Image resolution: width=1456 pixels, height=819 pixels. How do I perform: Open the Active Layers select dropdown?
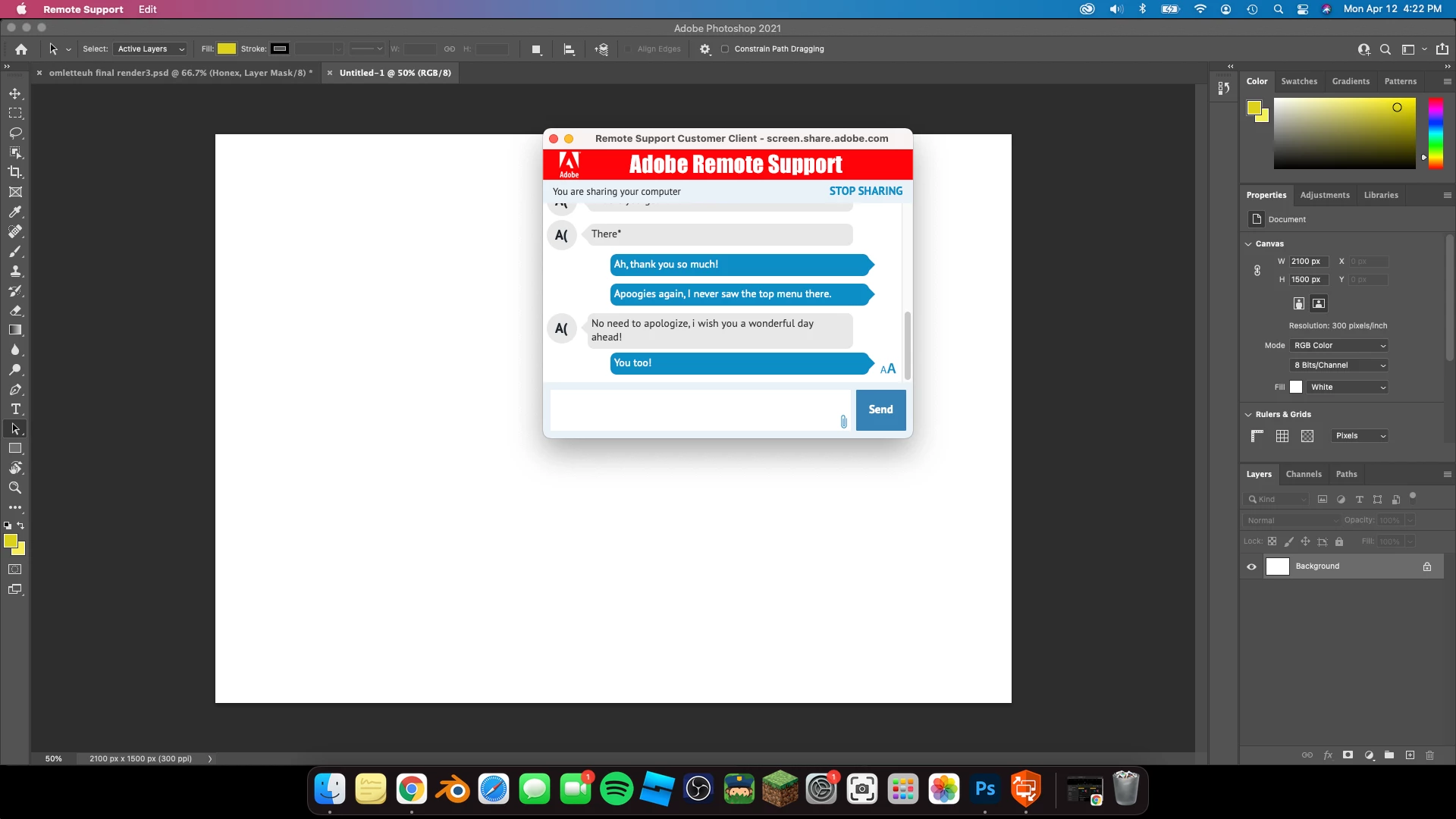(x=151, y=49)
